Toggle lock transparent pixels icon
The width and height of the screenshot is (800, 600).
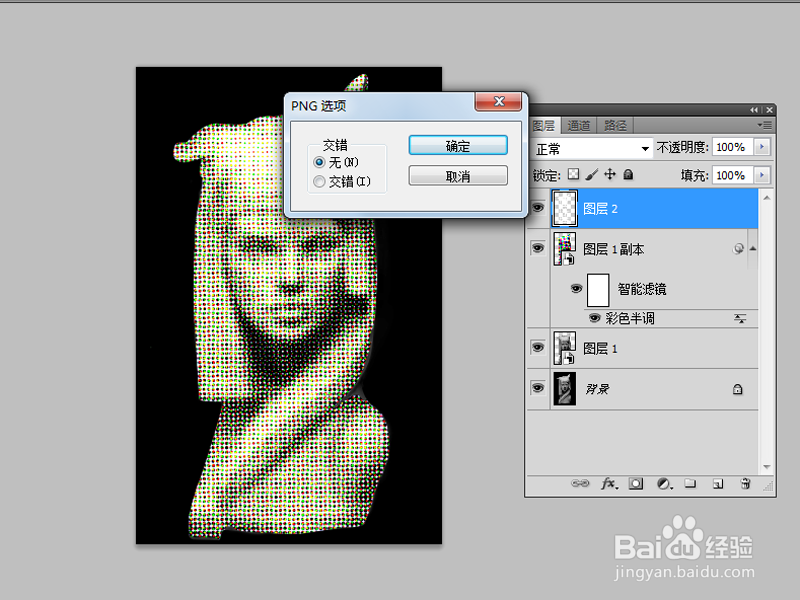pos(573,174)
